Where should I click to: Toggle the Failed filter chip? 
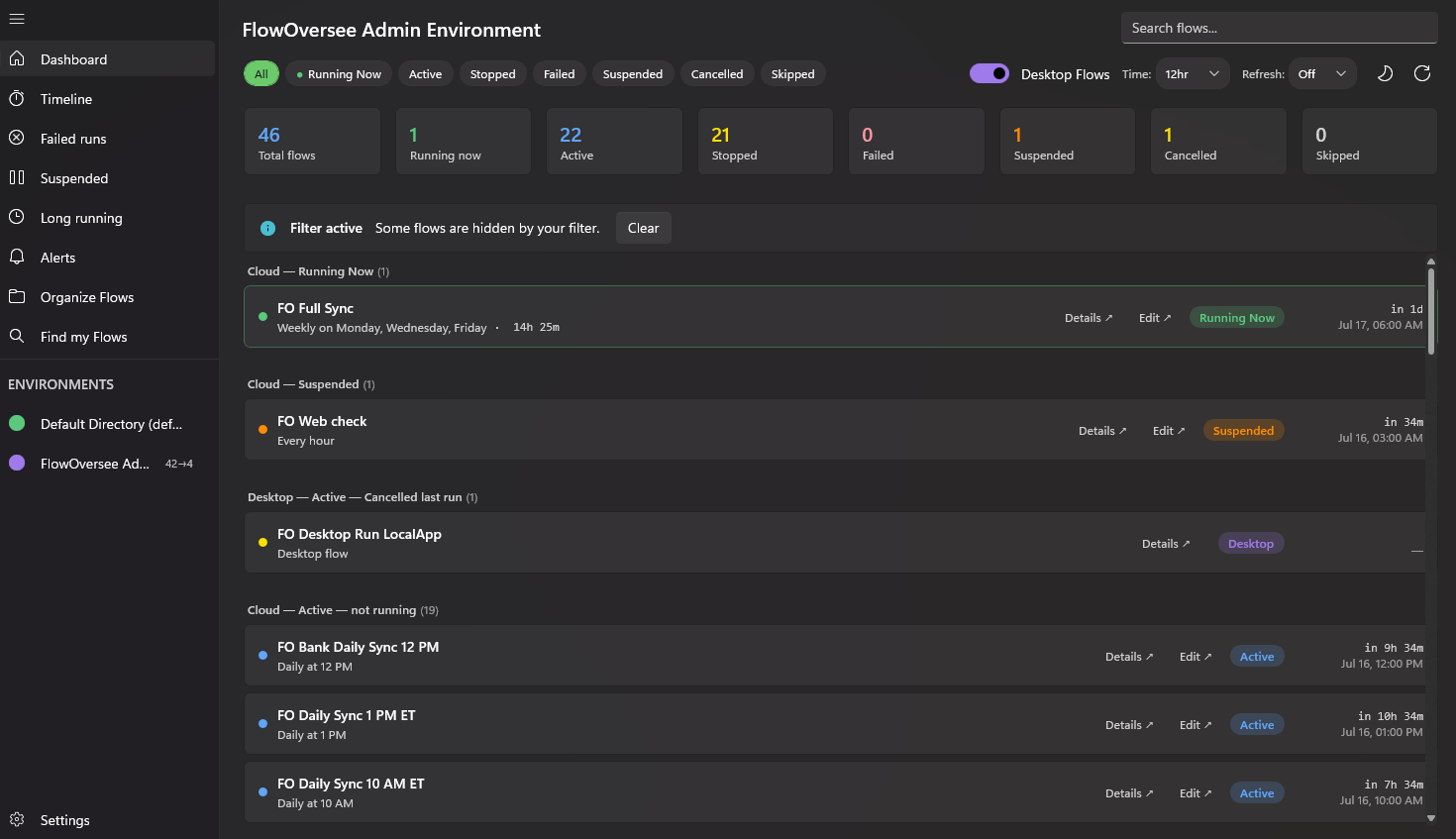coord(560,74)
